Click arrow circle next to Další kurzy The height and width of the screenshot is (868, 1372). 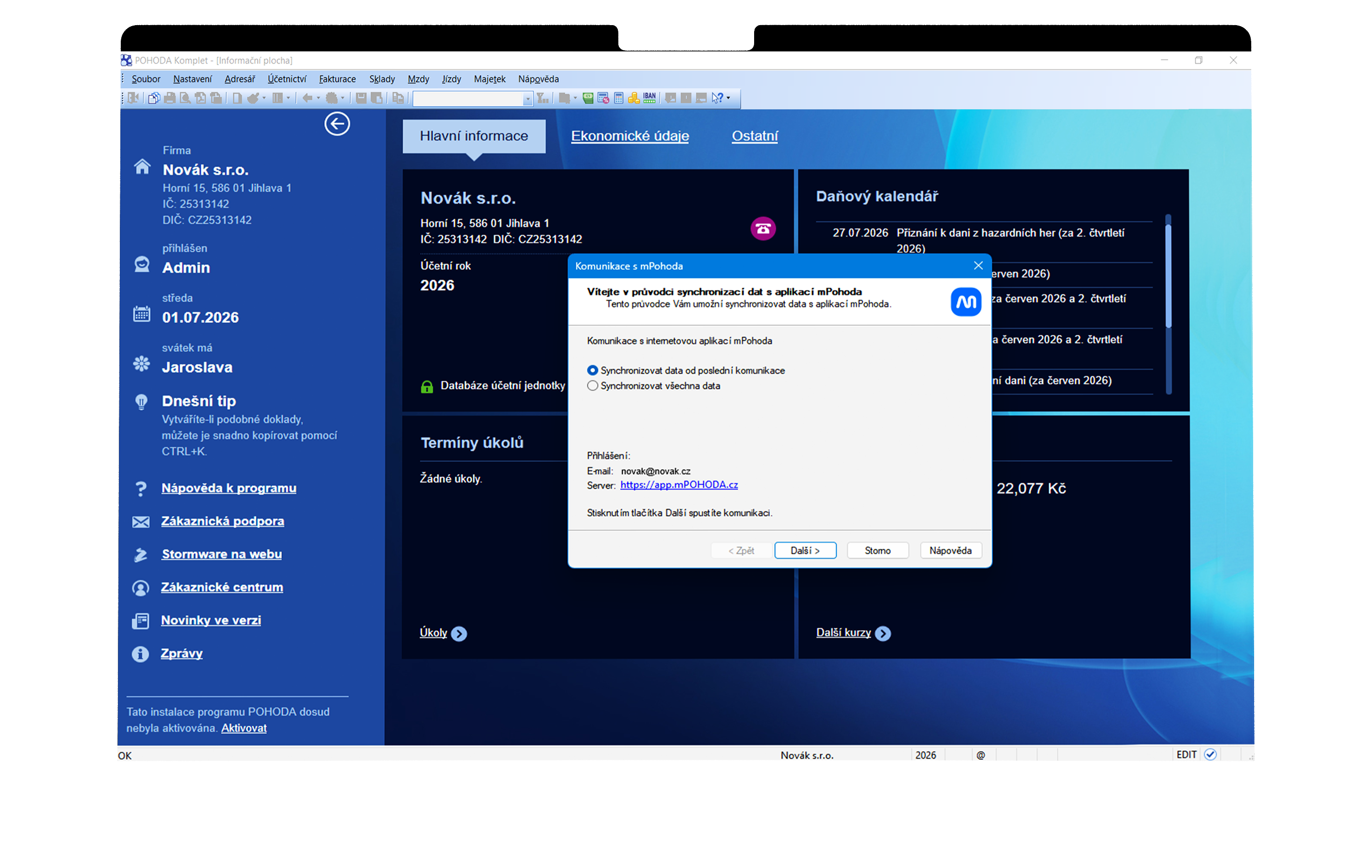point(883,633)
